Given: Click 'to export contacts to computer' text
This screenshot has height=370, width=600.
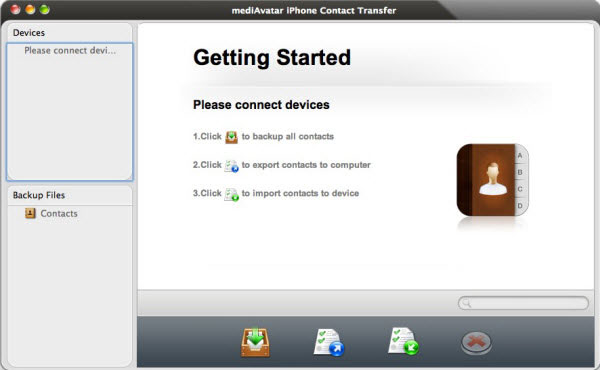Looking at the screenshot, I should pos(306,165).
